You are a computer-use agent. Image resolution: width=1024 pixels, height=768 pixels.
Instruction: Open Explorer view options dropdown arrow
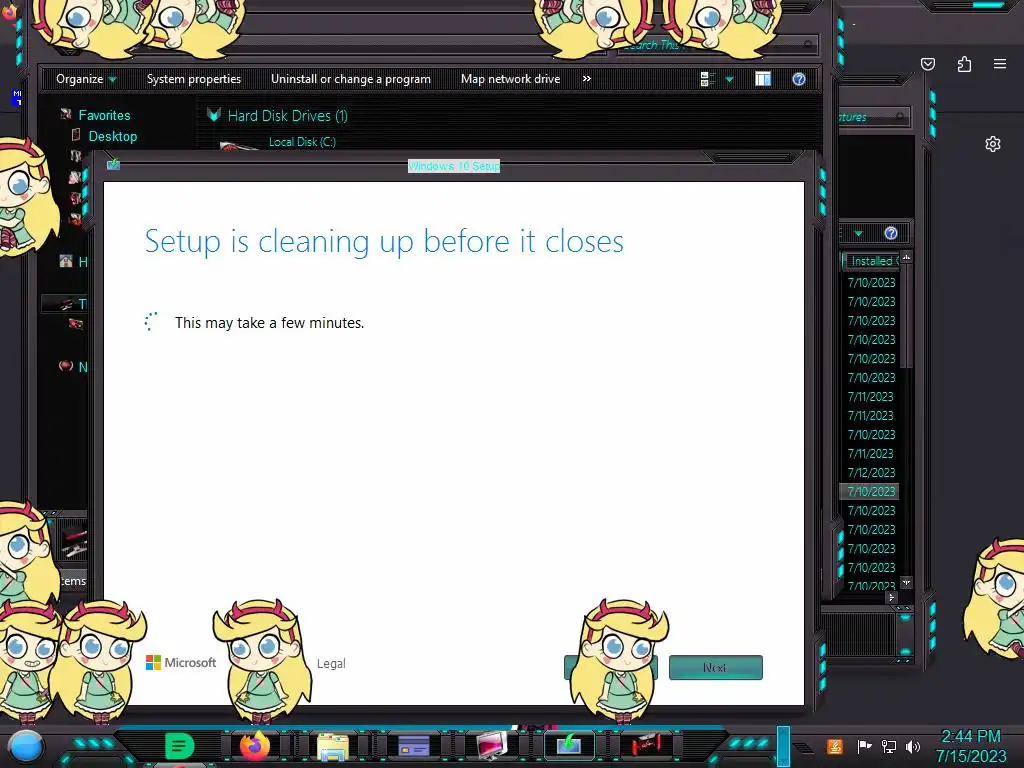tap(729, 79)
